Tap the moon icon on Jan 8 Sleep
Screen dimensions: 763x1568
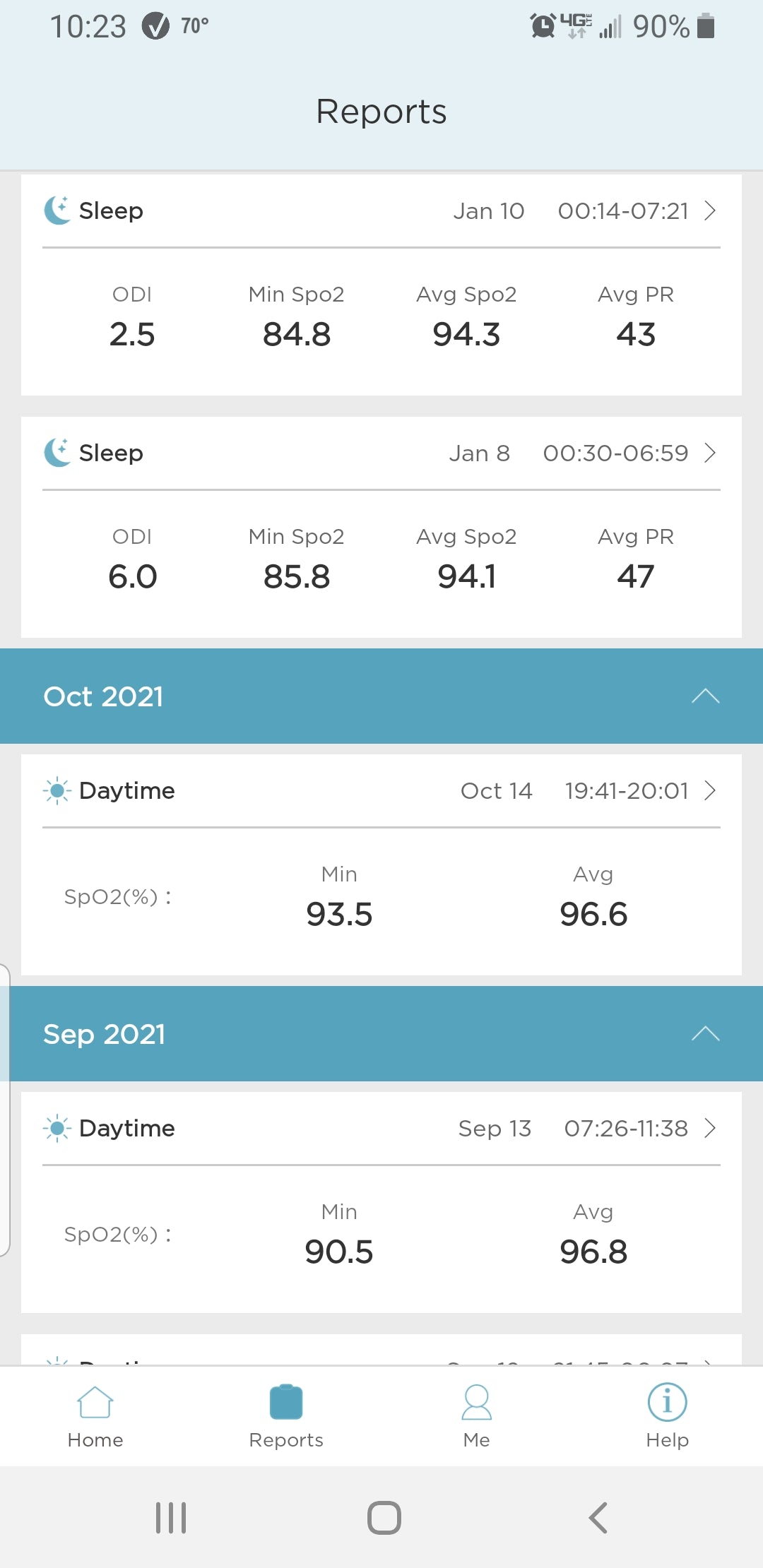point(57,453)
